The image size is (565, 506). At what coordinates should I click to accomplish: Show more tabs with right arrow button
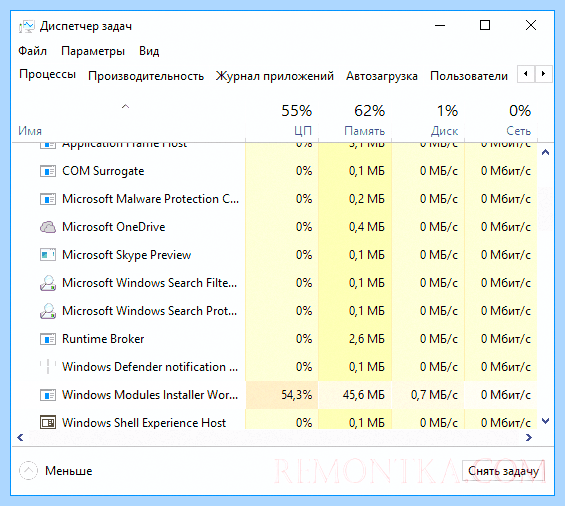[x=543, y=74]
